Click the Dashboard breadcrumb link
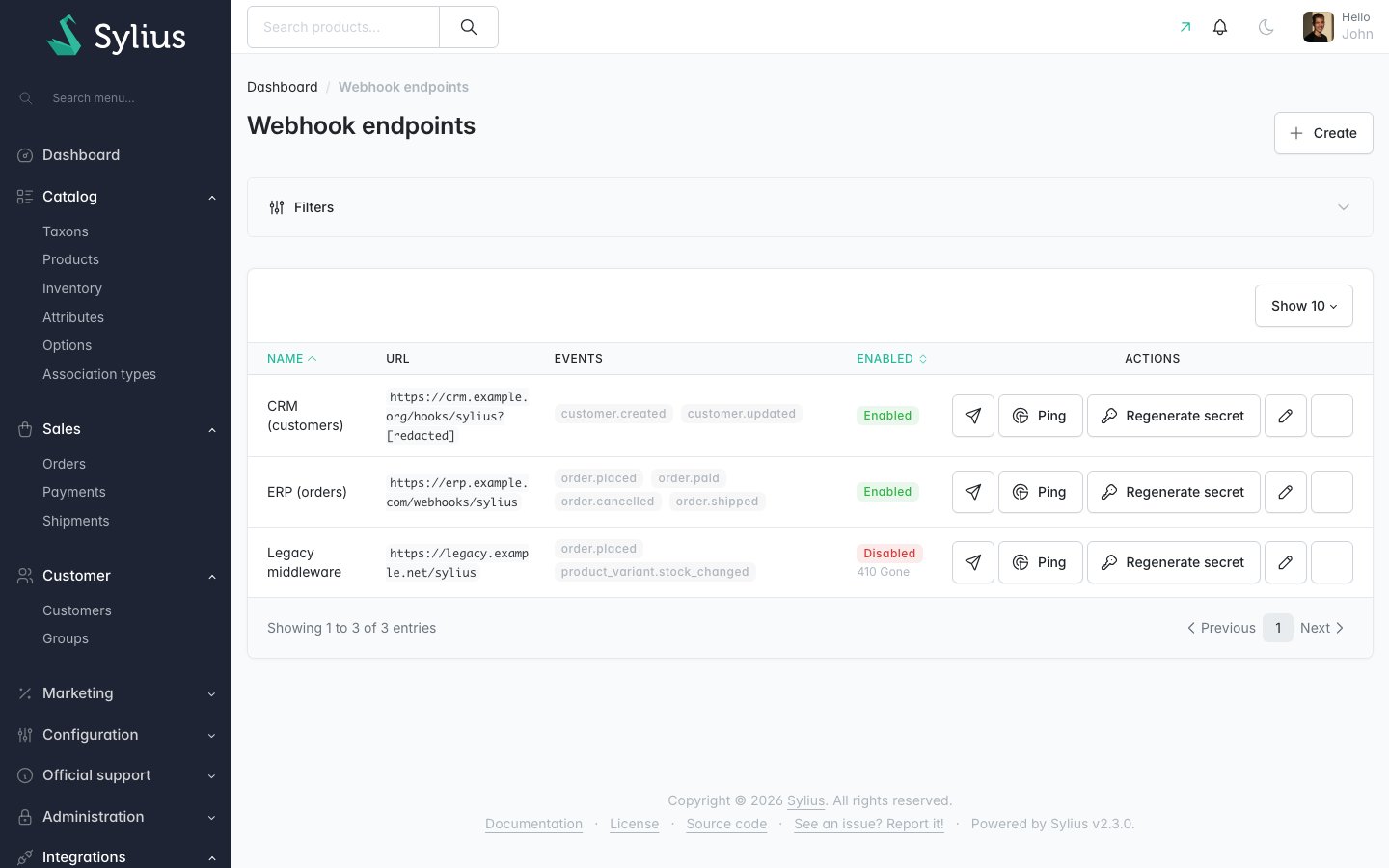 point(283,87)
